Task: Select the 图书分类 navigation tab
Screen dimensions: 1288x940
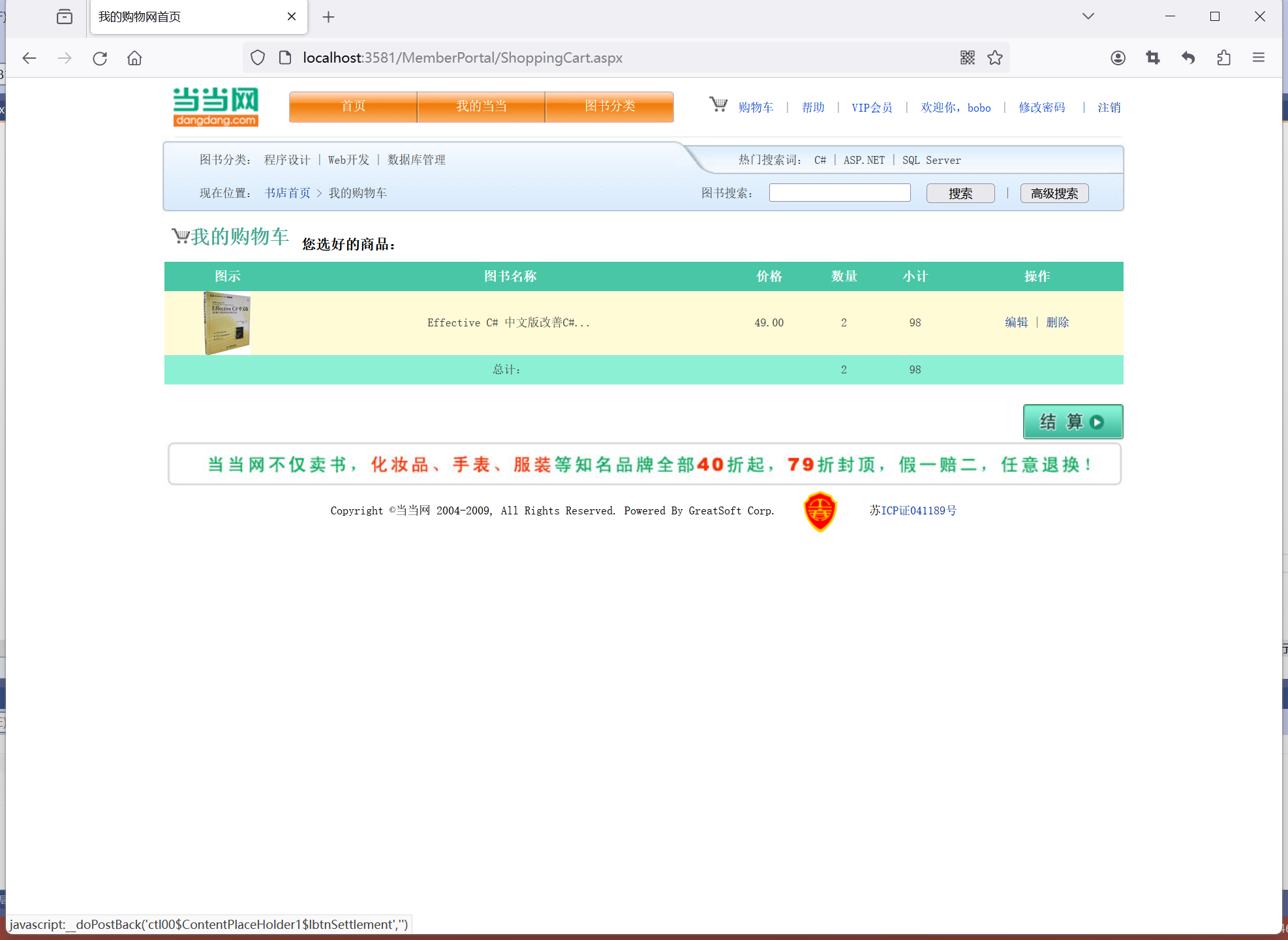Action: point(609,106)
